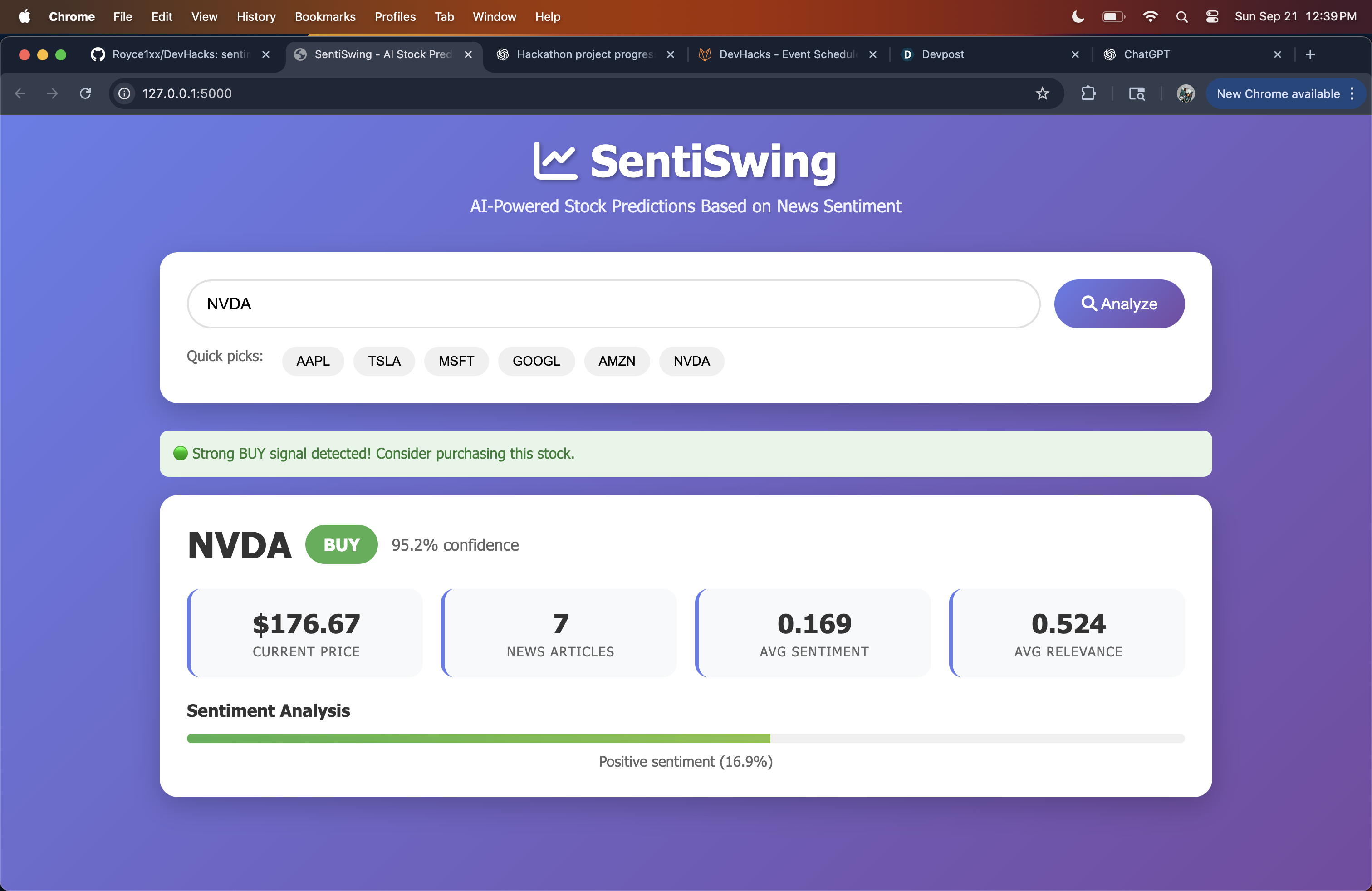Open the tab search icon
1372x891 pixels.
click(1136, 93)
